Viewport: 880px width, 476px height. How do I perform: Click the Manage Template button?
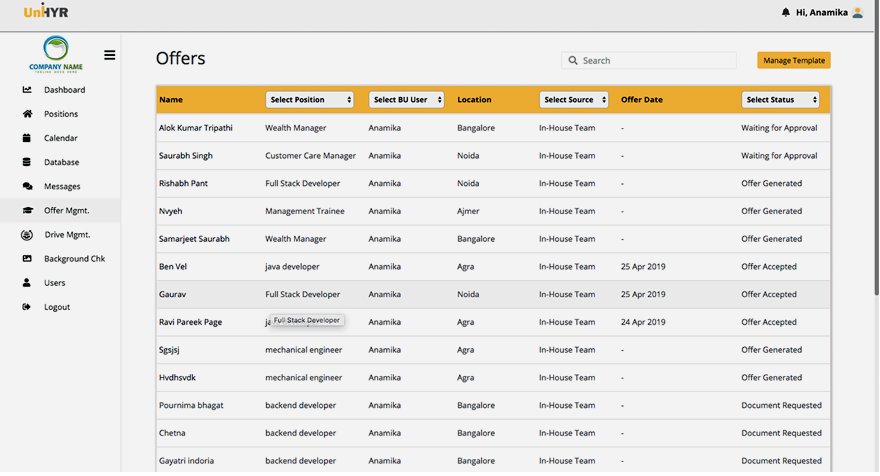pyautogui.click(x=794, y=61)
